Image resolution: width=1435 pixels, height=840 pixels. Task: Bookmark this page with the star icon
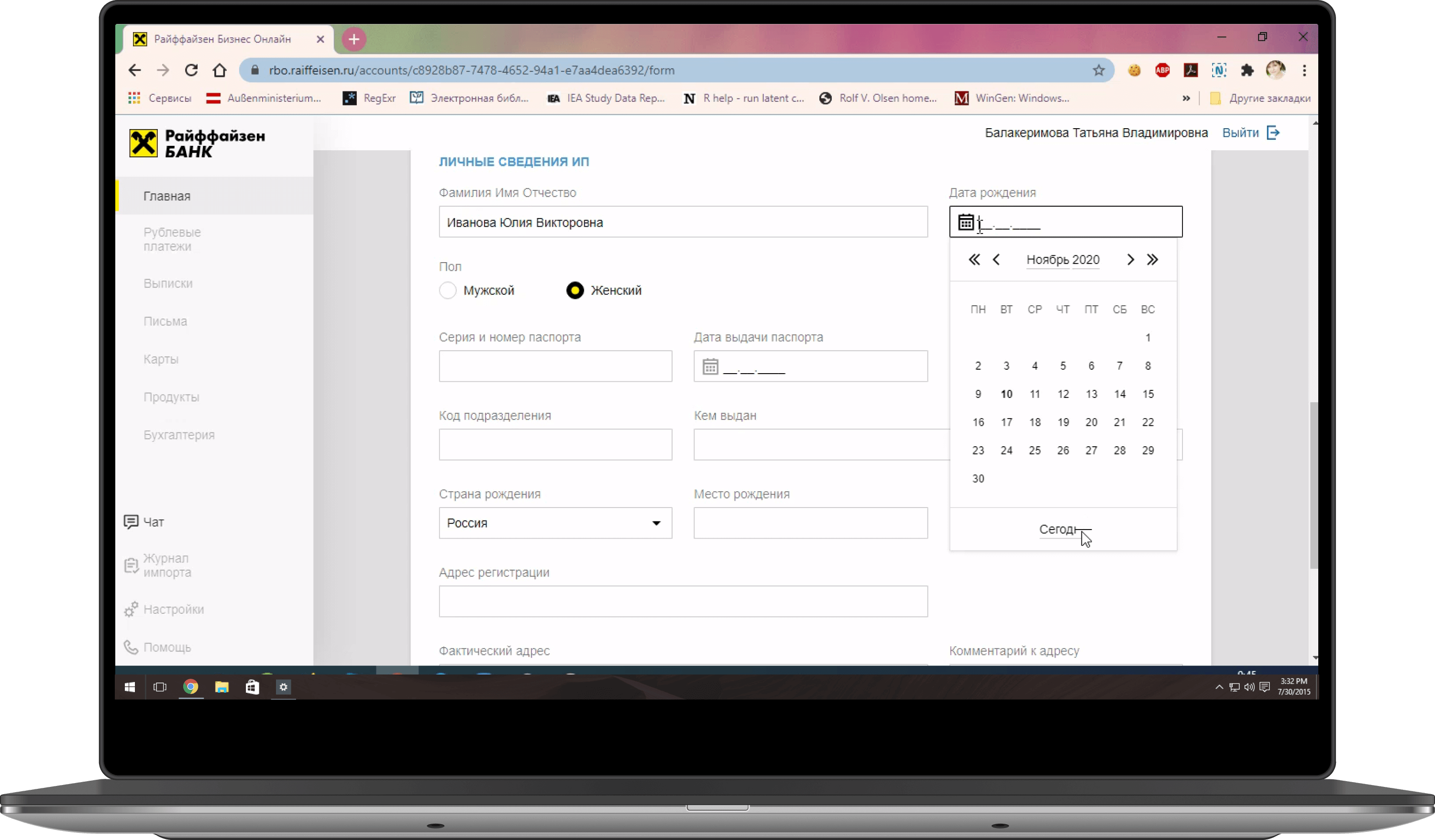(x=1098, y=70)
